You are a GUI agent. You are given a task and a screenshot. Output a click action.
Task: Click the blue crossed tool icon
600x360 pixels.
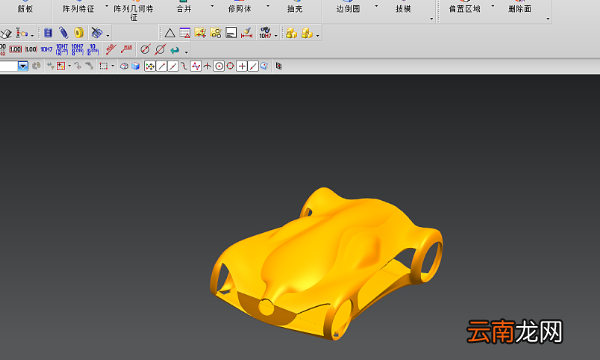point(96,33)
